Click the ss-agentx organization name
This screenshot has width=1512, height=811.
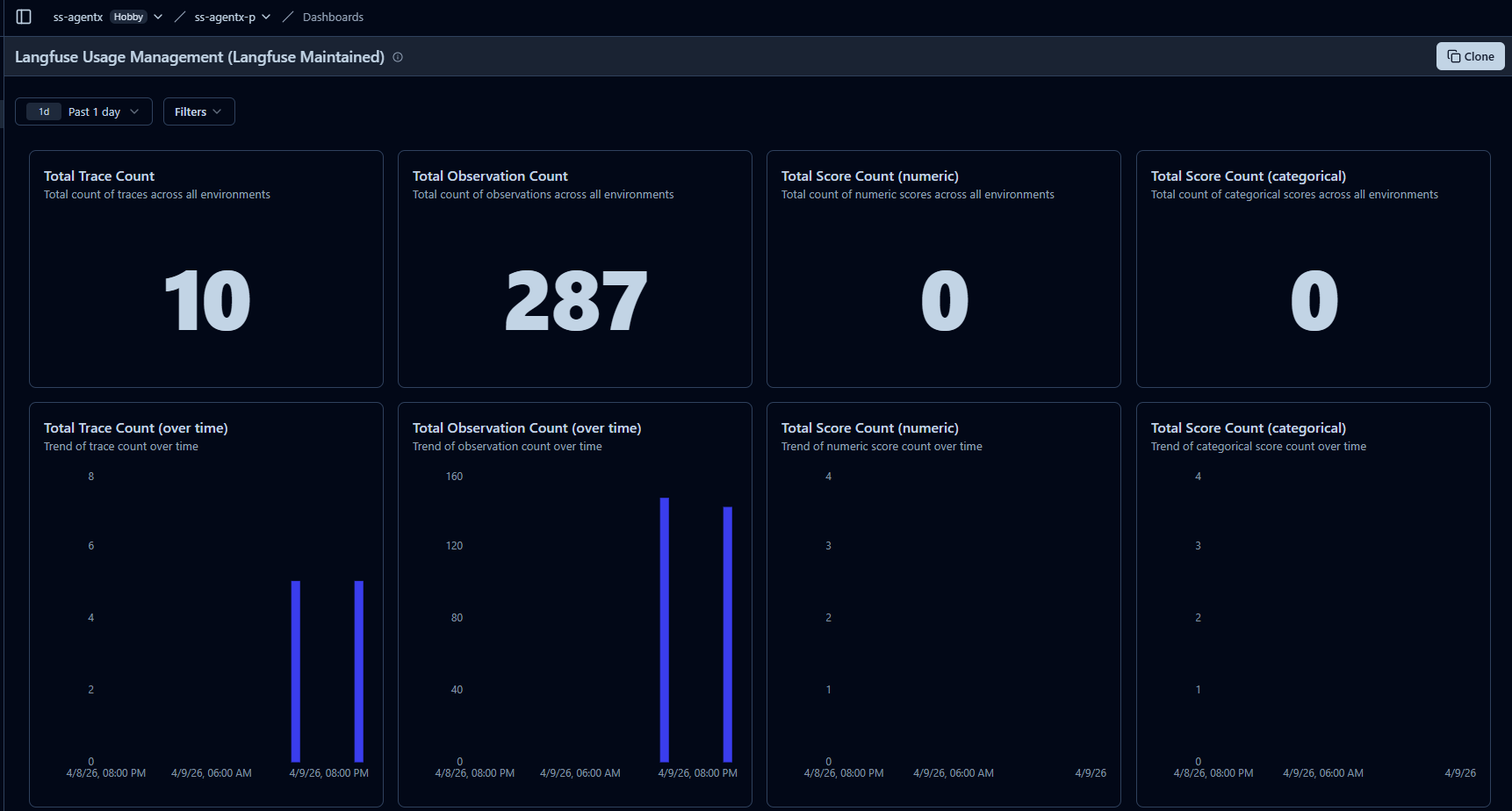point(77,17)
